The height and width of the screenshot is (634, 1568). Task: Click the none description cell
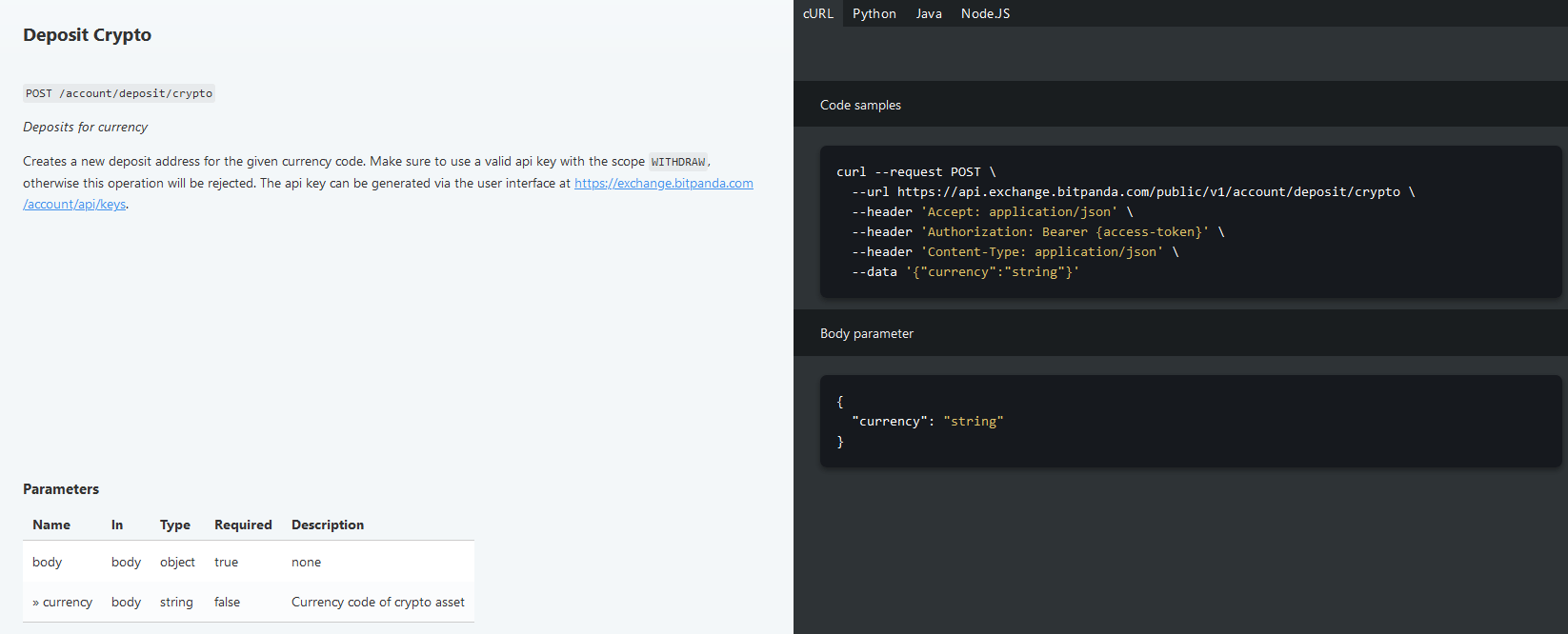click(306, 562)
